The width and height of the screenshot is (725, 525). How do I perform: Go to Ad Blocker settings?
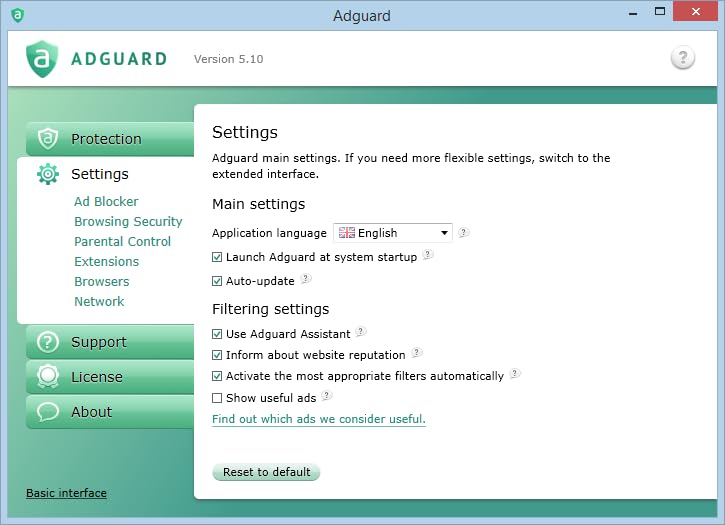tap(106, 202)
